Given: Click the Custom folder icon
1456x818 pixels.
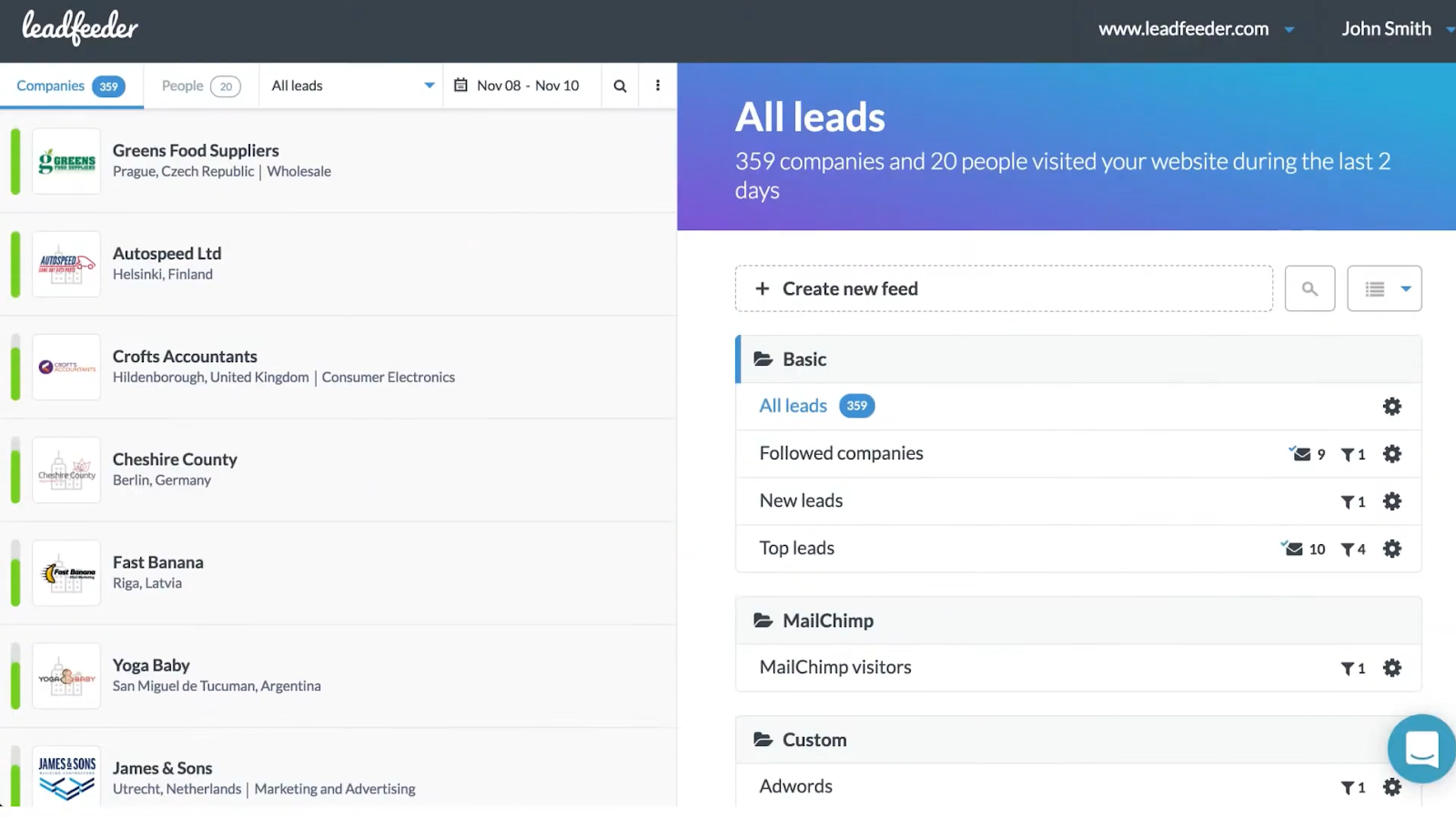Looking at the screenshot, I should point(763,740).
